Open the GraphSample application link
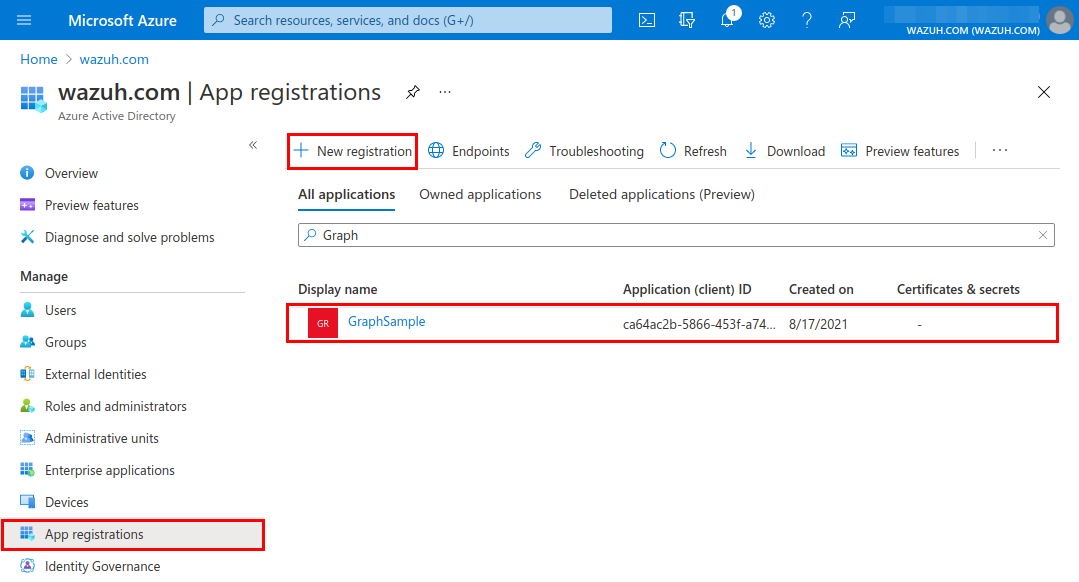Image resolution: width=1079 pixels, height=582 pixels. (387, 321)
